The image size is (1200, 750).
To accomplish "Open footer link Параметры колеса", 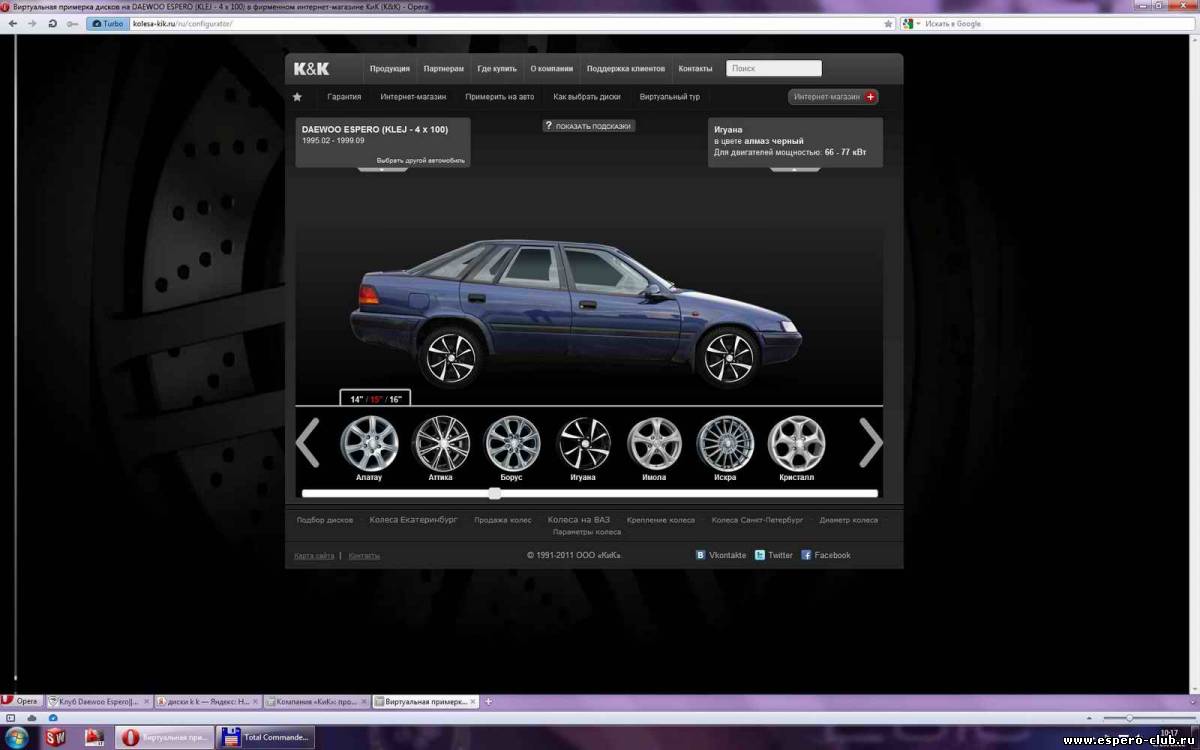I will 587,532.
